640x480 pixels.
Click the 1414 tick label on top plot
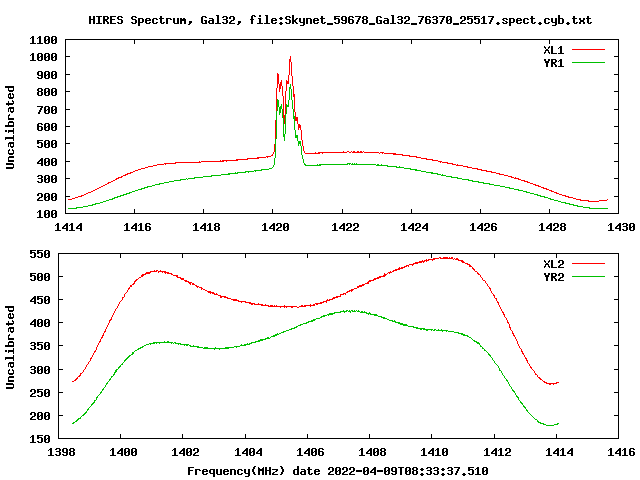pos(68,227)
